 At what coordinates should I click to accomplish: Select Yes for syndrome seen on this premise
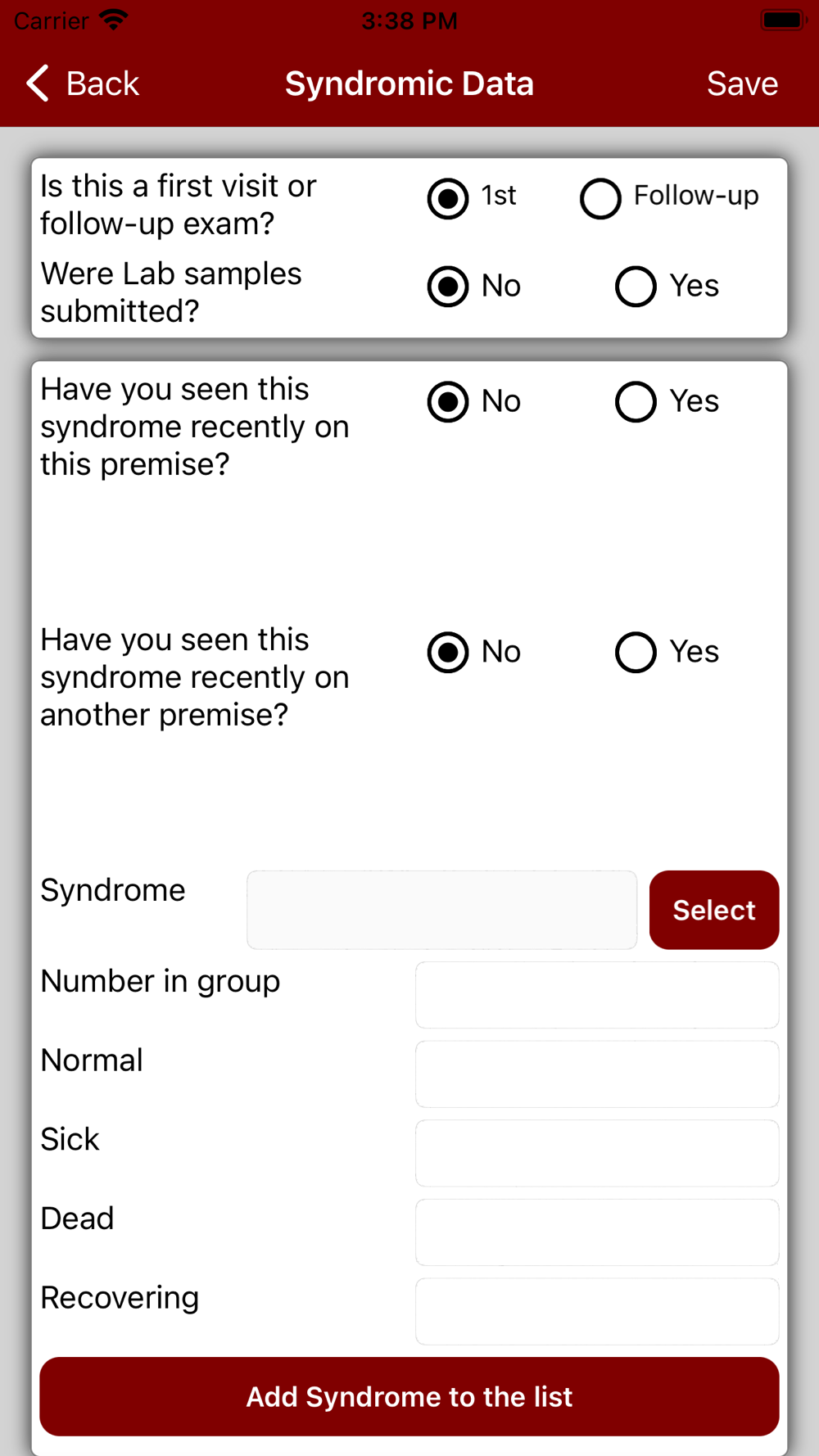click(x=636, y=402)
